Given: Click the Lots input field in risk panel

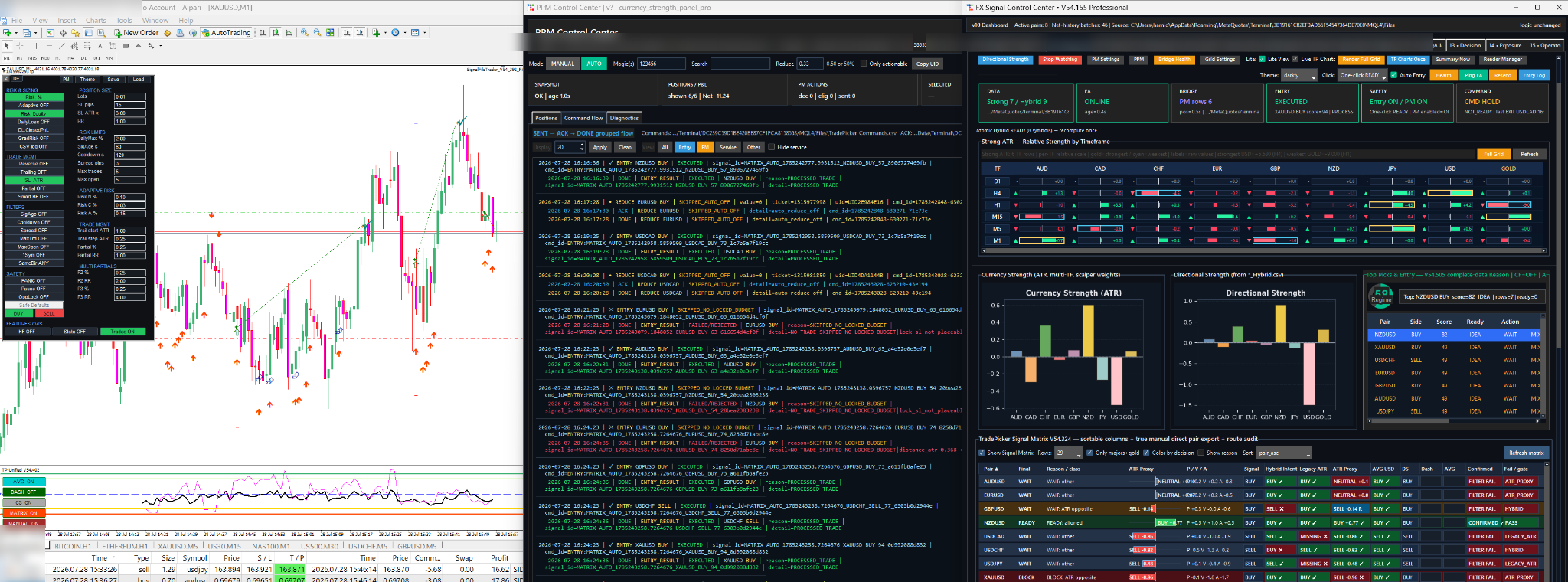Looking at the screenshot, I should pos(130,96).
